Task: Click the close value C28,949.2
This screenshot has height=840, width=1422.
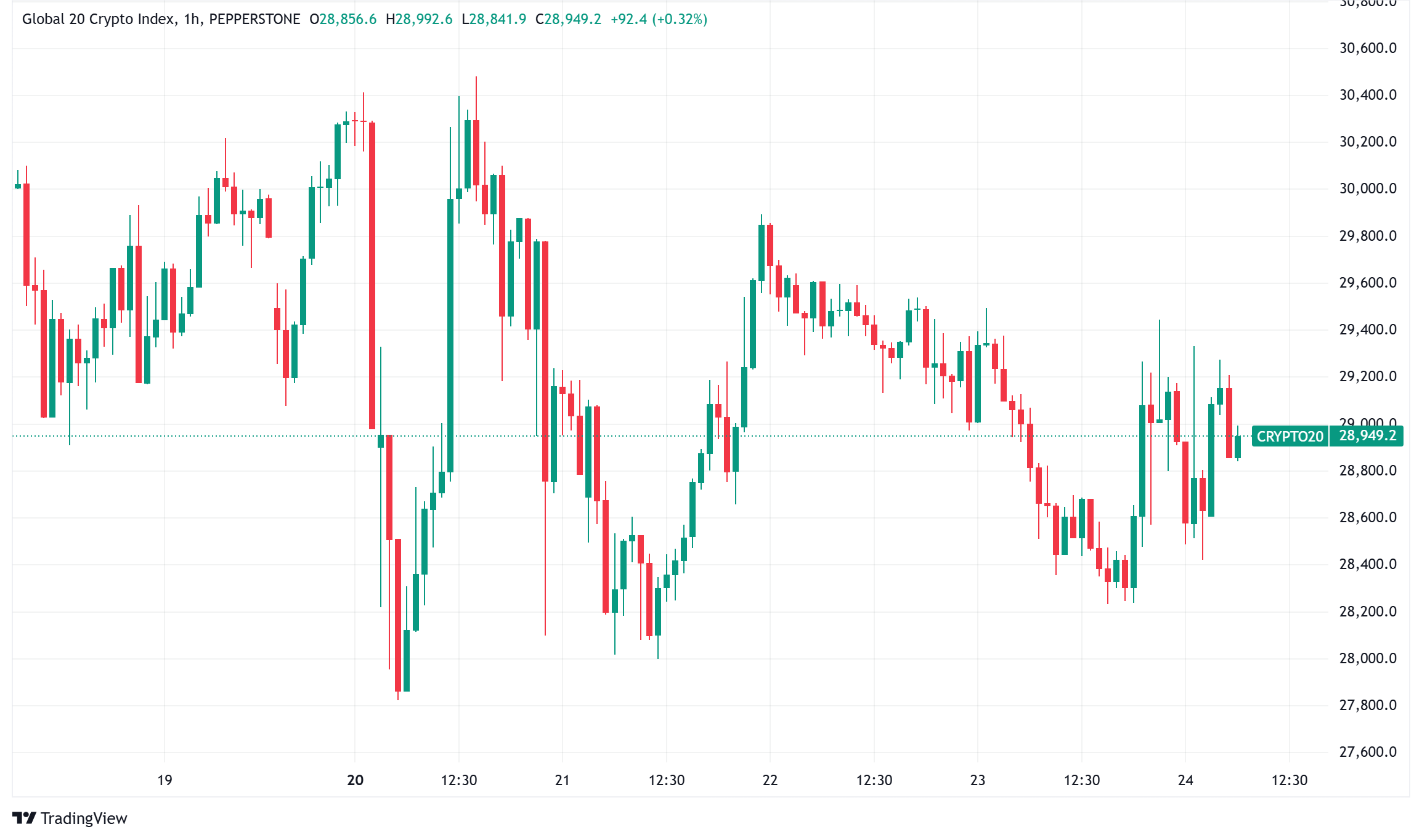Action: [568, 19]
